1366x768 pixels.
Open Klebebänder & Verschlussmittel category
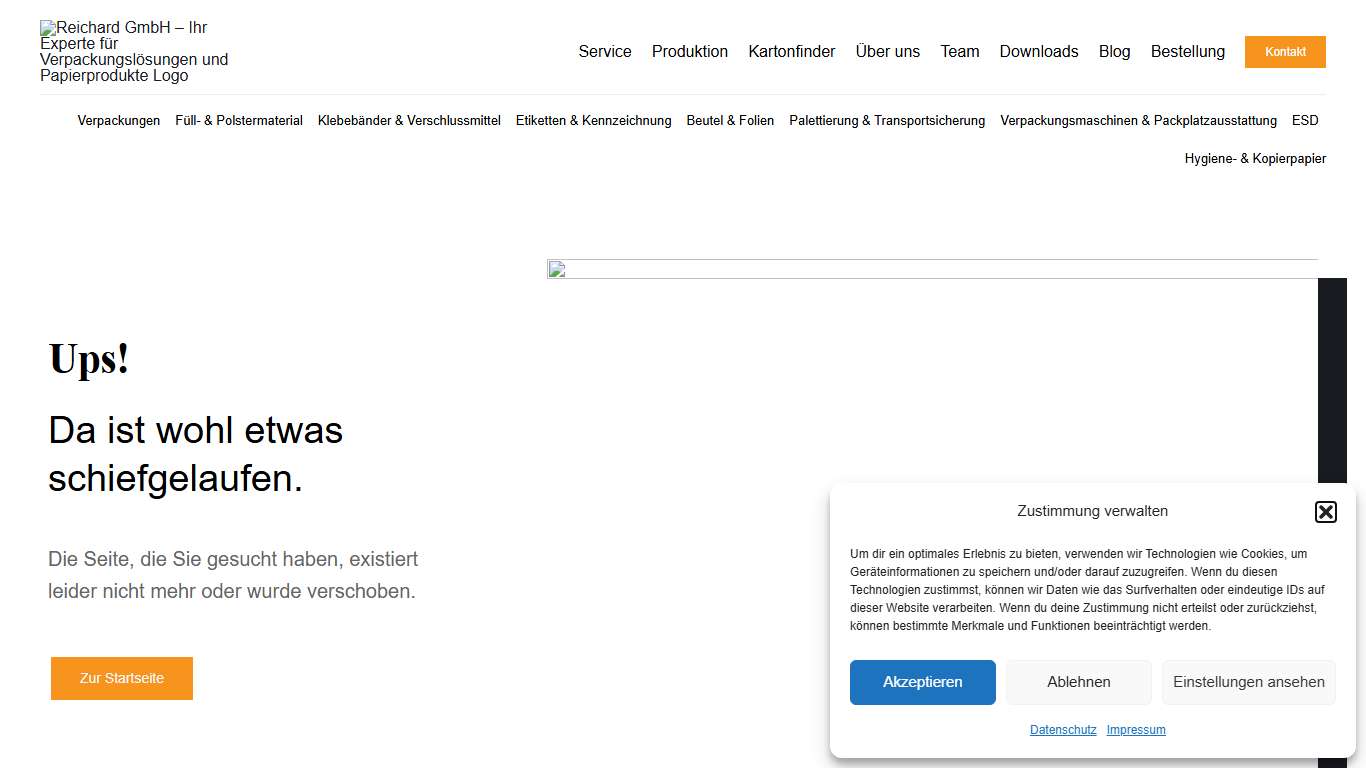pos(409,120)
